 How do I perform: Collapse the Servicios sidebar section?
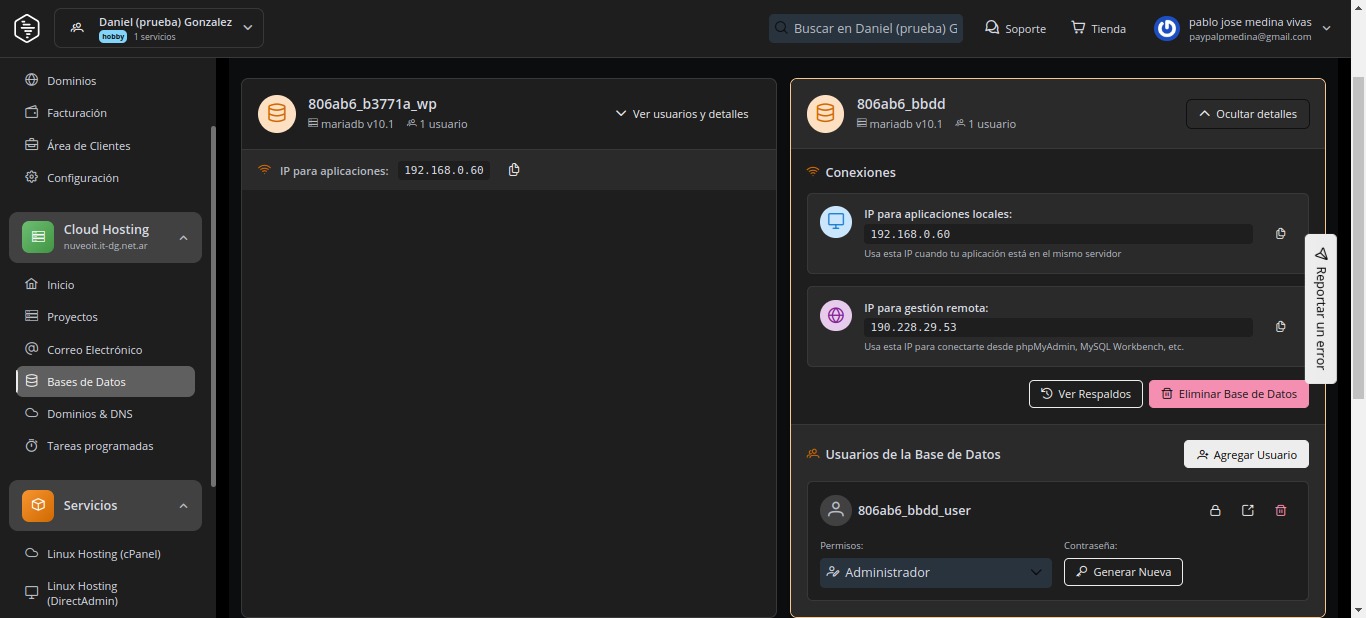(x=183, y=506)
